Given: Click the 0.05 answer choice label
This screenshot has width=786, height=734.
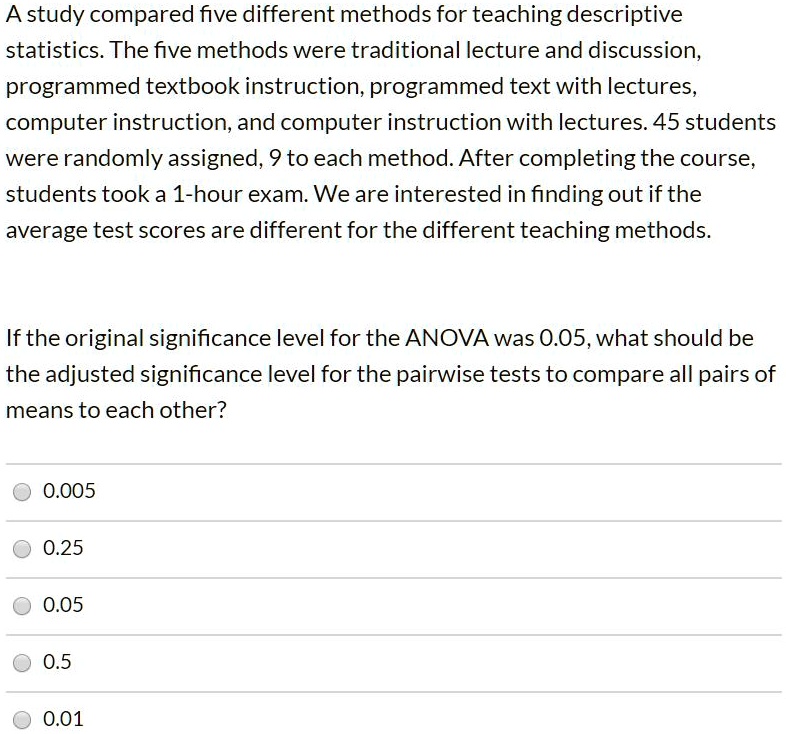Looking at the screenshot, I should pyautogui.click(x=65, y=605).
